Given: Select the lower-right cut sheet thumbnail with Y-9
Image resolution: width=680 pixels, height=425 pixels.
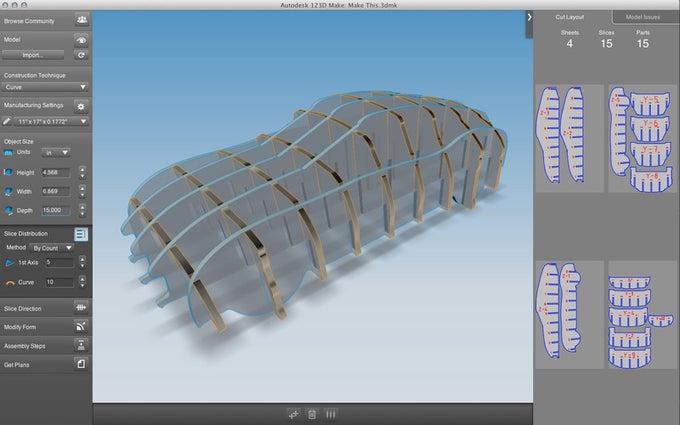Looking at the screenshot, I should pyautogui.click(x=642, y=315).
